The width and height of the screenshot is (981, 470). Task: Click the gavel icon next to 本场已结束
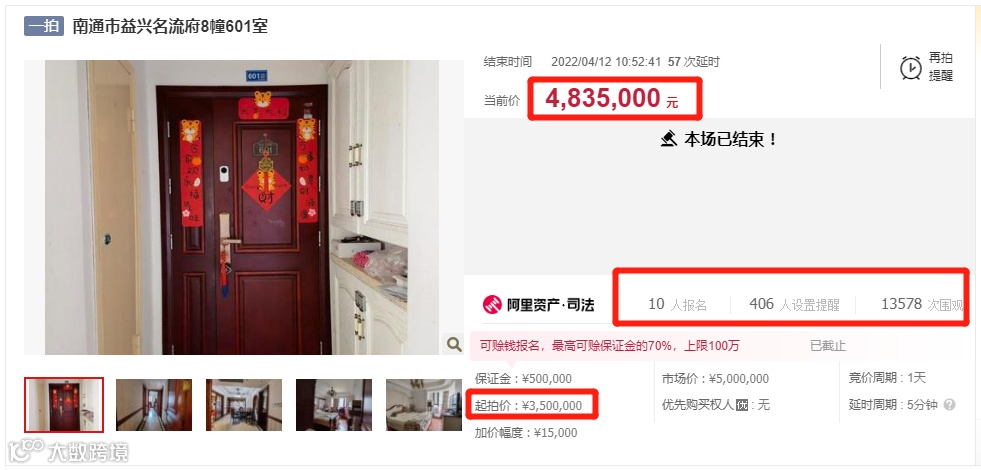coord(669,138)
